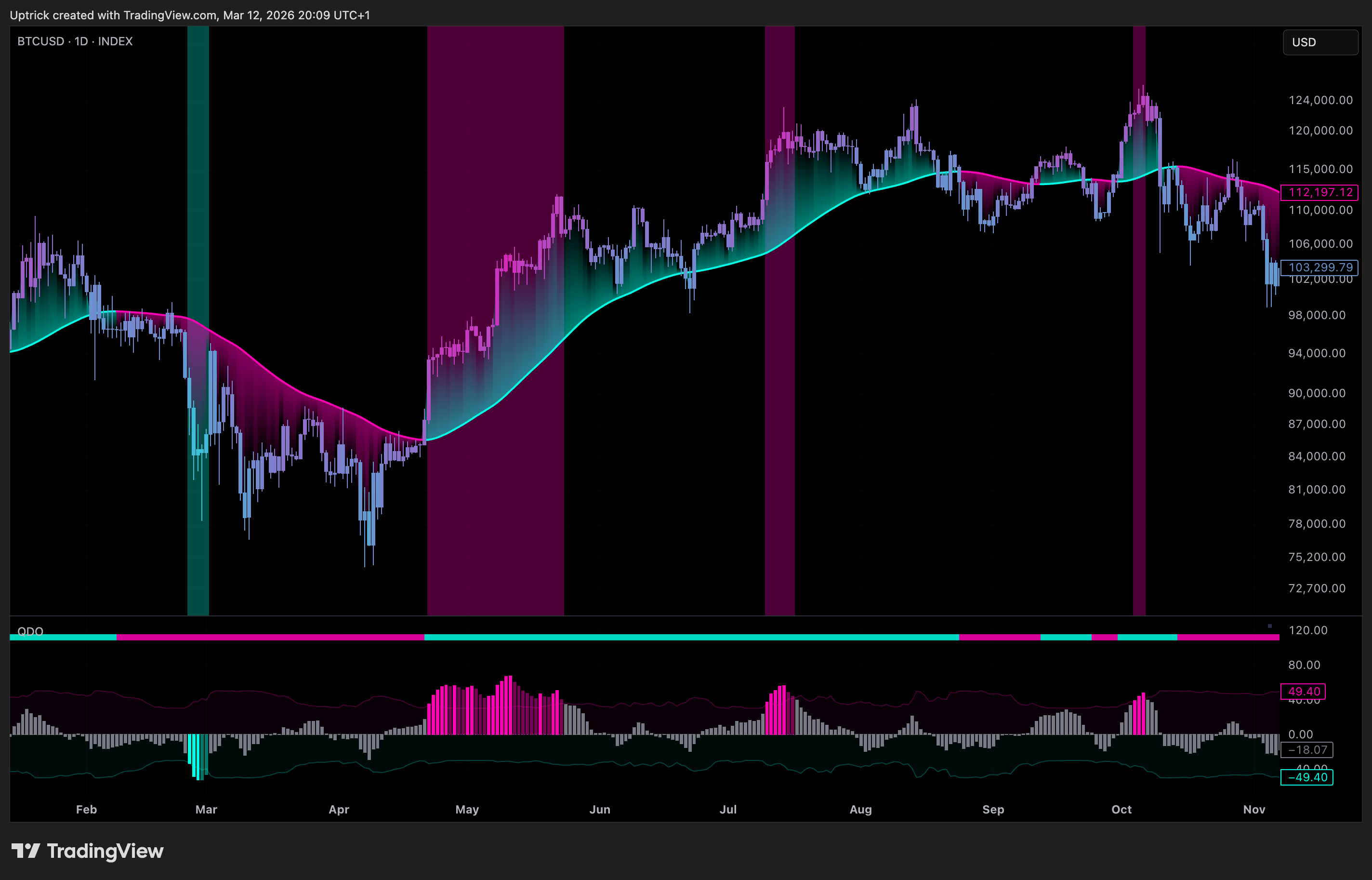Click the pink 49.40 oscillator value label
Viewport: 1372px width, 880px height.
[x=1303, y=692]
